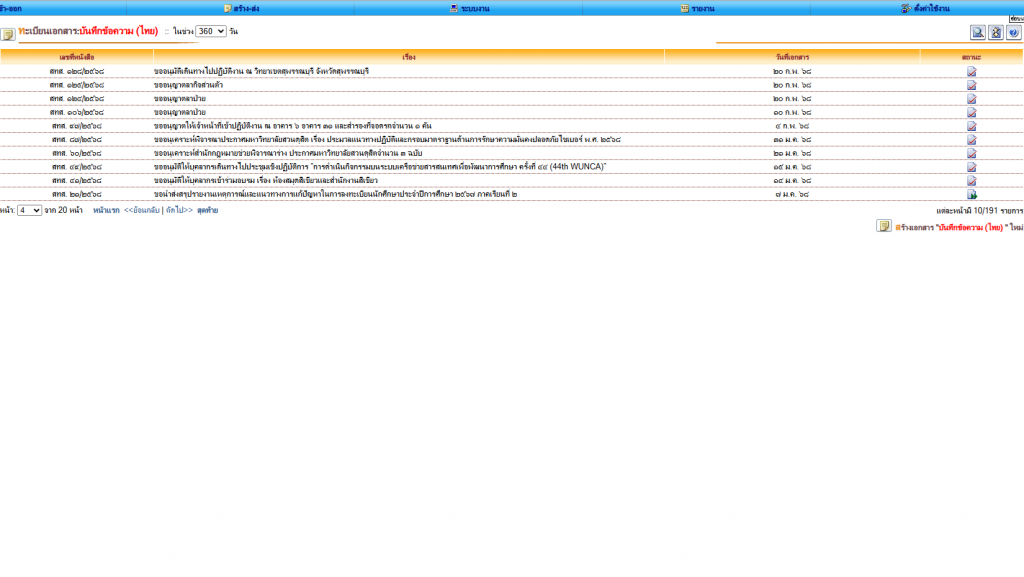Click status icon for the 44th WUNCA document
This screenshot has height=577, width=1024.
point(971,167)
